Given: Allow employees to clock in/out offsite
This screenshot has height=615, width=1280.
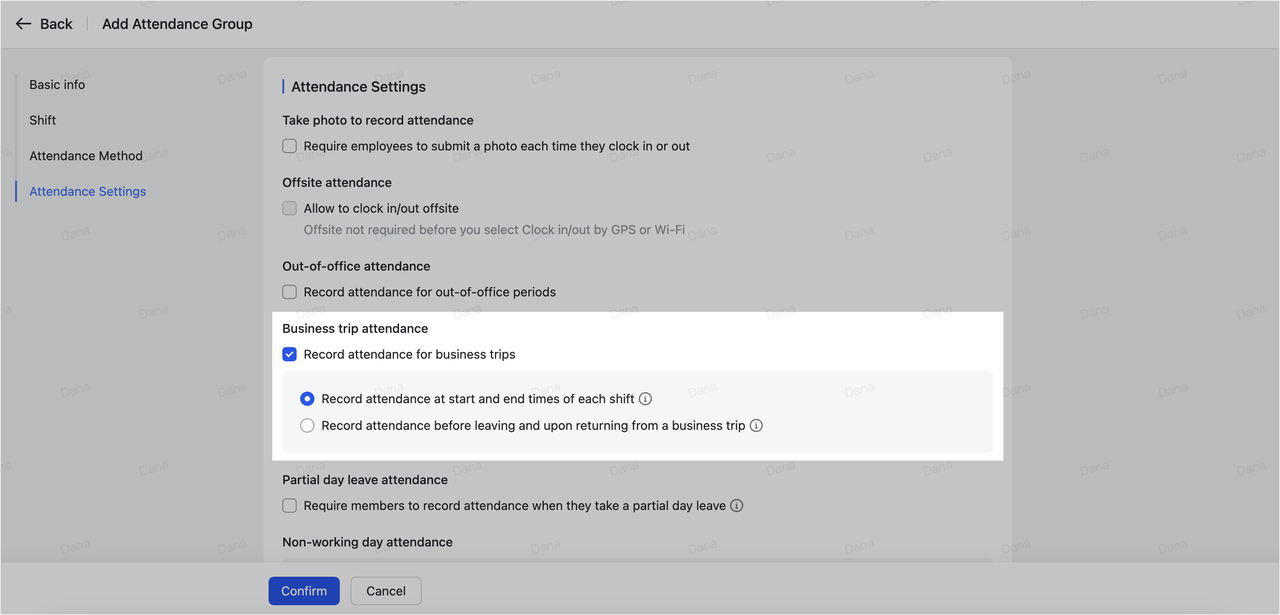Looking at the screenshot, I should [x=289, y=208].
